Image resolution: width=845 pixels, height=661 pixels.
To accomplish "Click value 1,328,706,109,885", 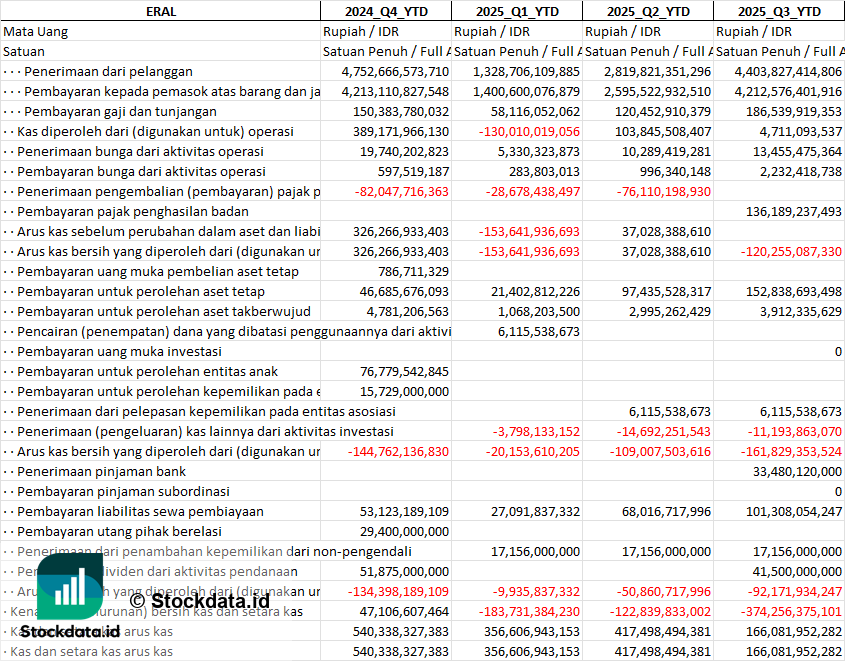I will pos(526,72).
